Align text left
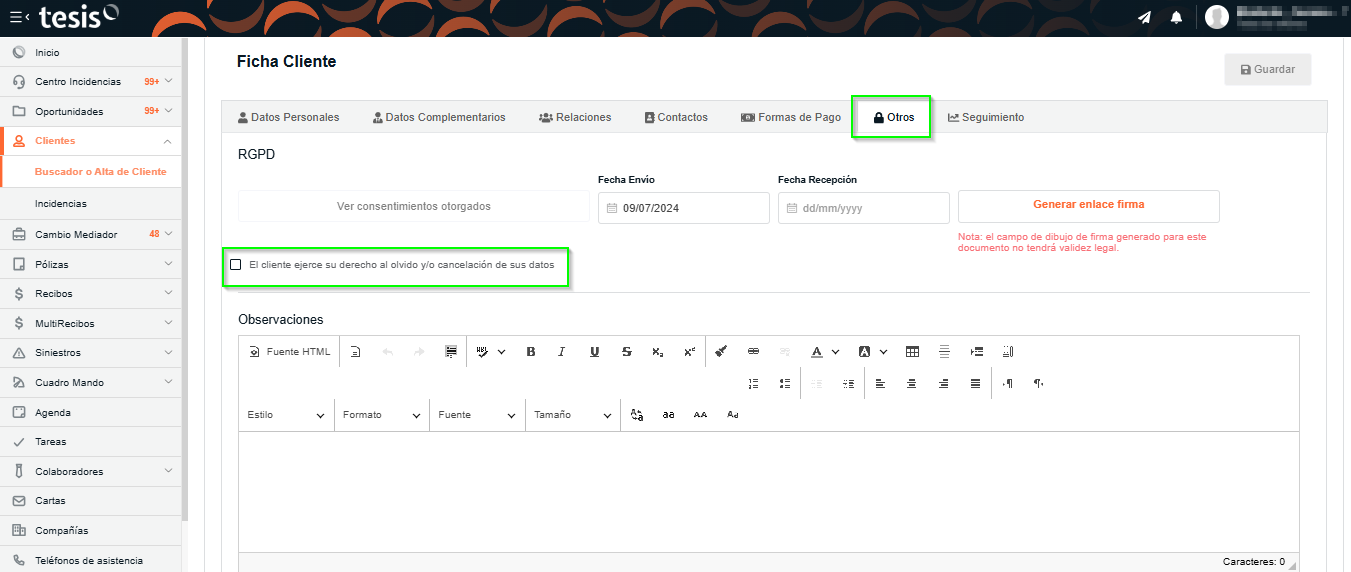This screenshot has width=1351, height=572. (x=880, y=384)
